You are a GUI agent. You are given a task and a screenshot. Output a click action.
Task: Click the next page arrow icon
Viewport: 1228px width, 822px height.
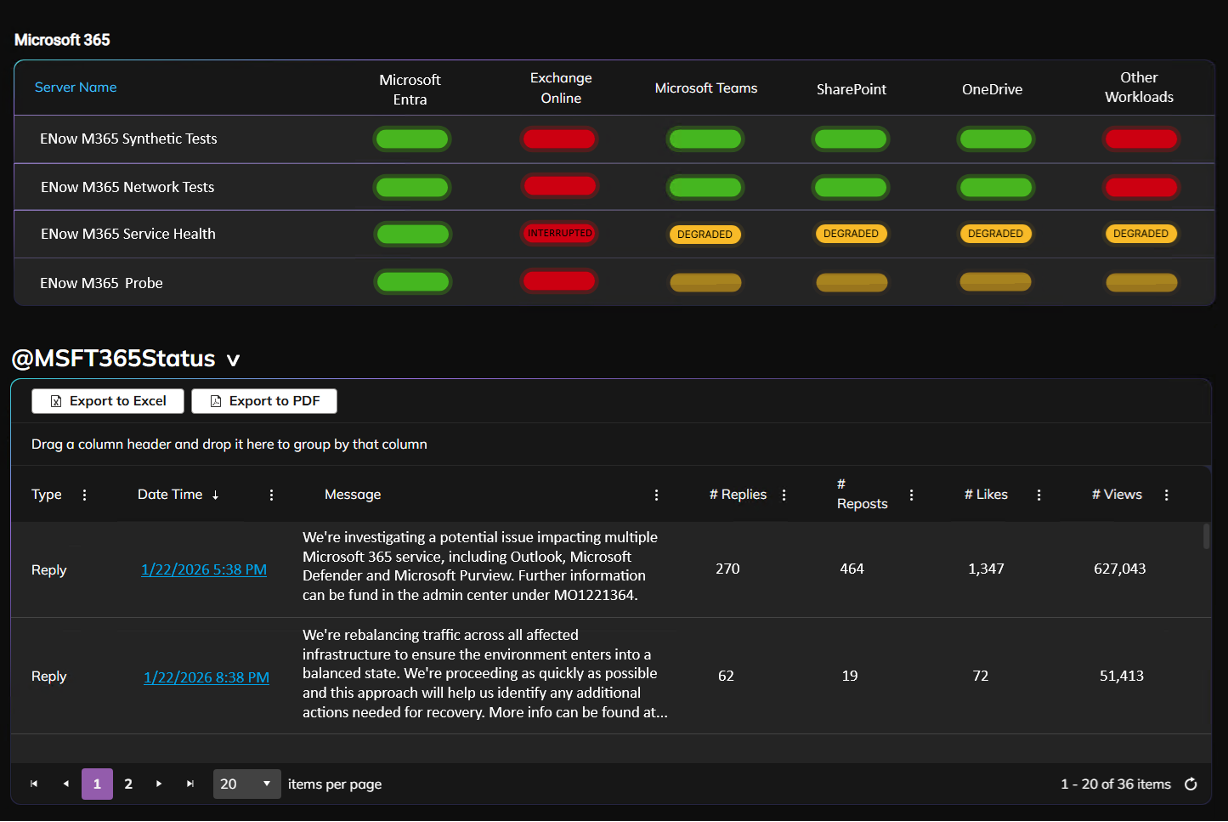(x=158, y=784)
